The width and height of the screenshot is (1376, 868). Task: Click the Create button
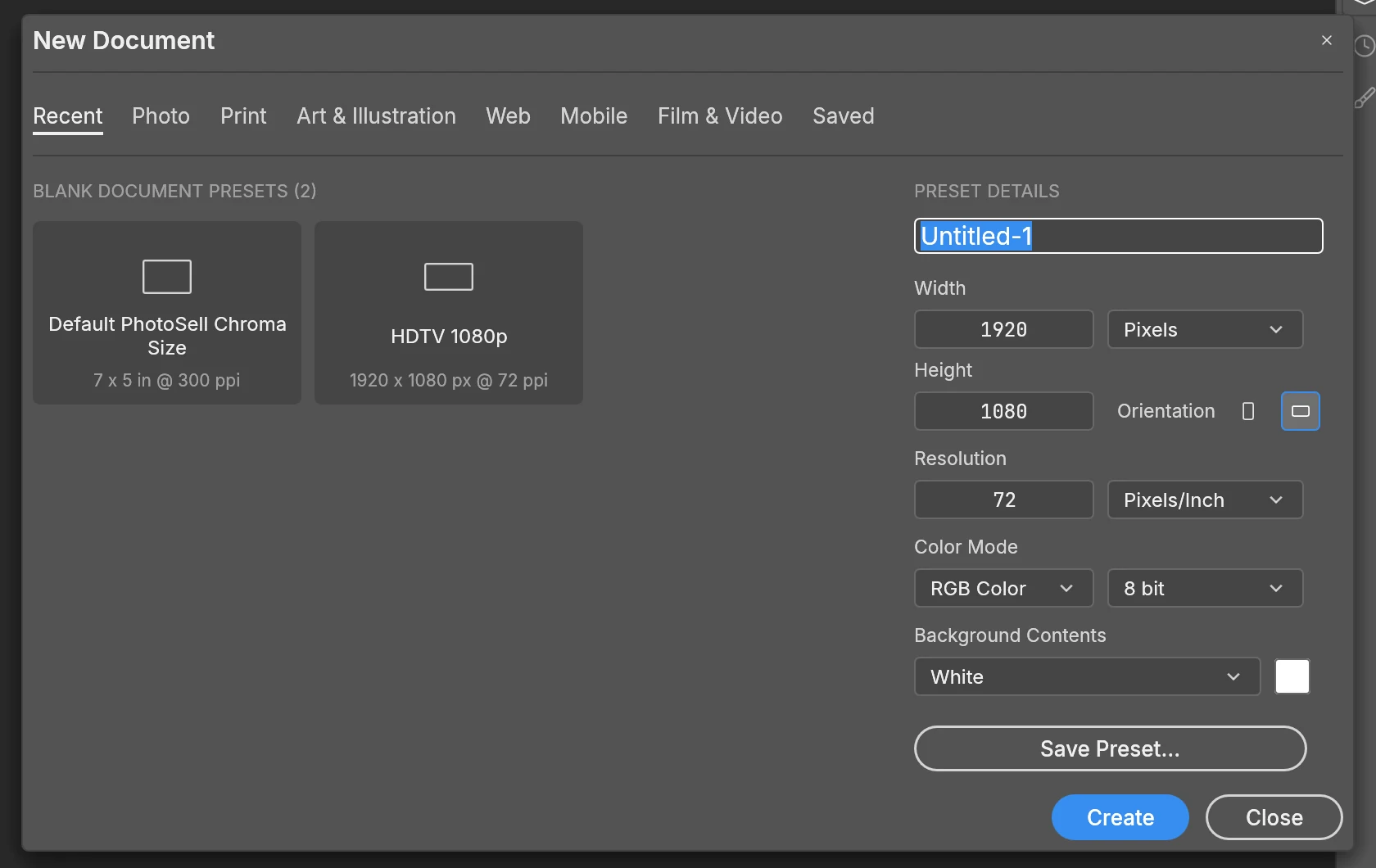pyautogui.click(x=1120, y=817)
